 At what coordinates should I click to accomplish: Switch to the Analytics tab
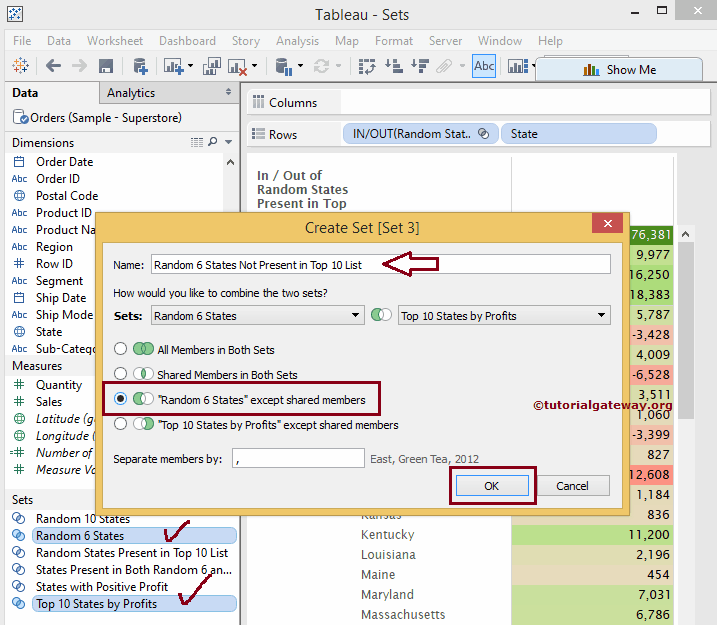click(x=131, y=93)
